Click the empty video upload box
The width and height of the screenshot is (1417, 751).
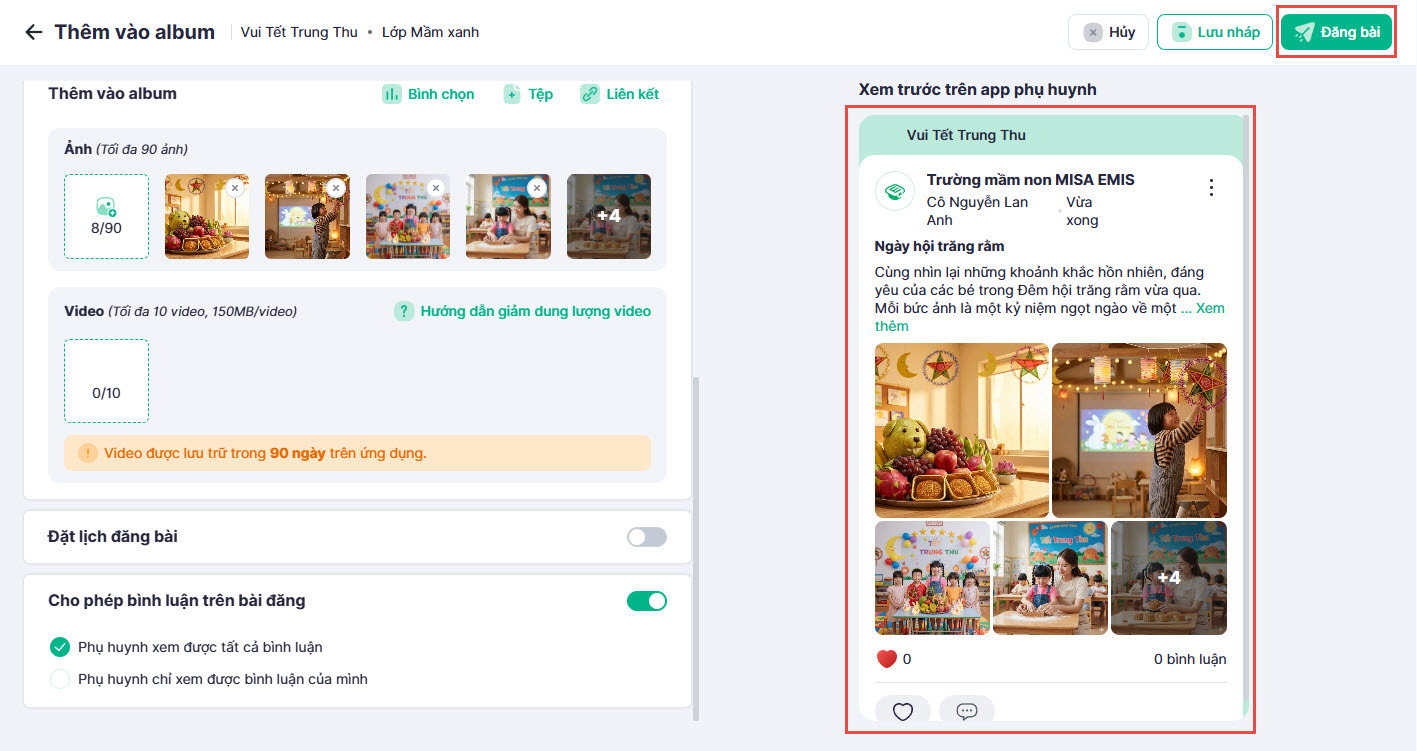tap(106, 381)
